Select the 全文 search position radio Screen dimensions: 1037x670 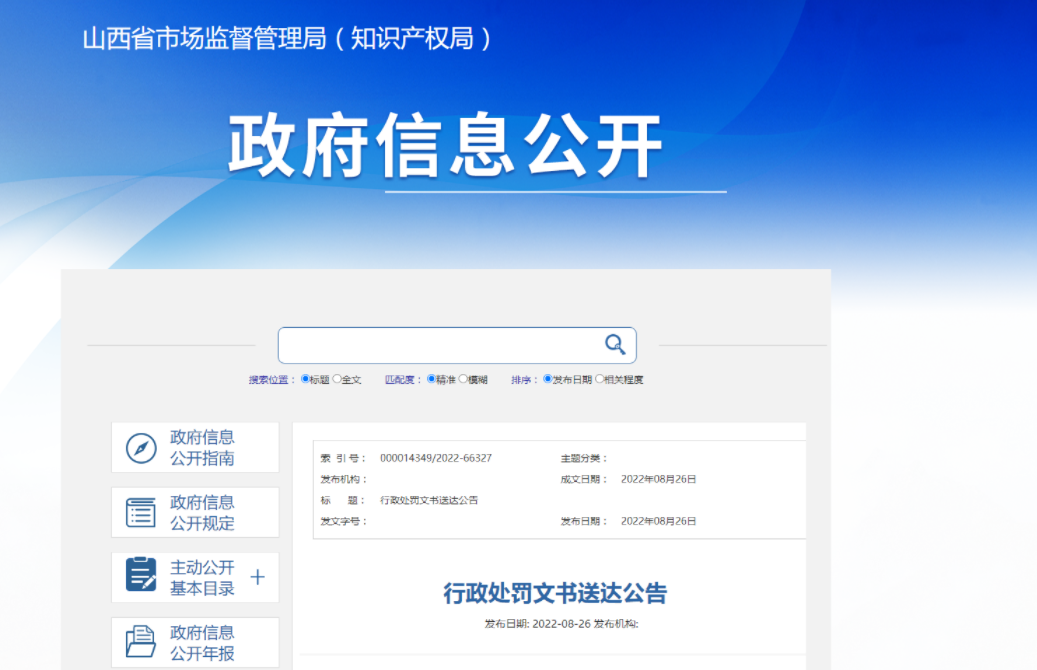click(x=337, y=379)
